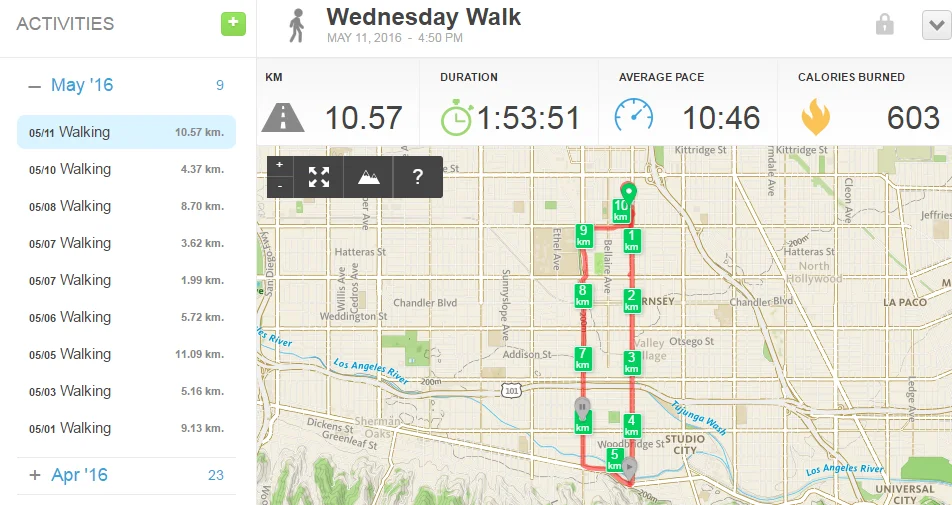Click the green add activity plus button

tap(233, 24)
